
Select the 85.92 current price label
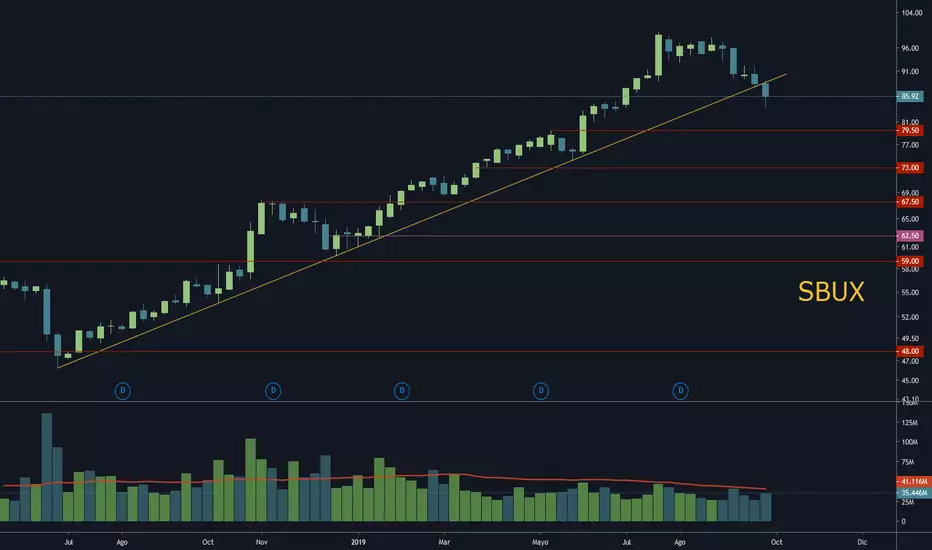pyautogui.click(x=909, y=96)
